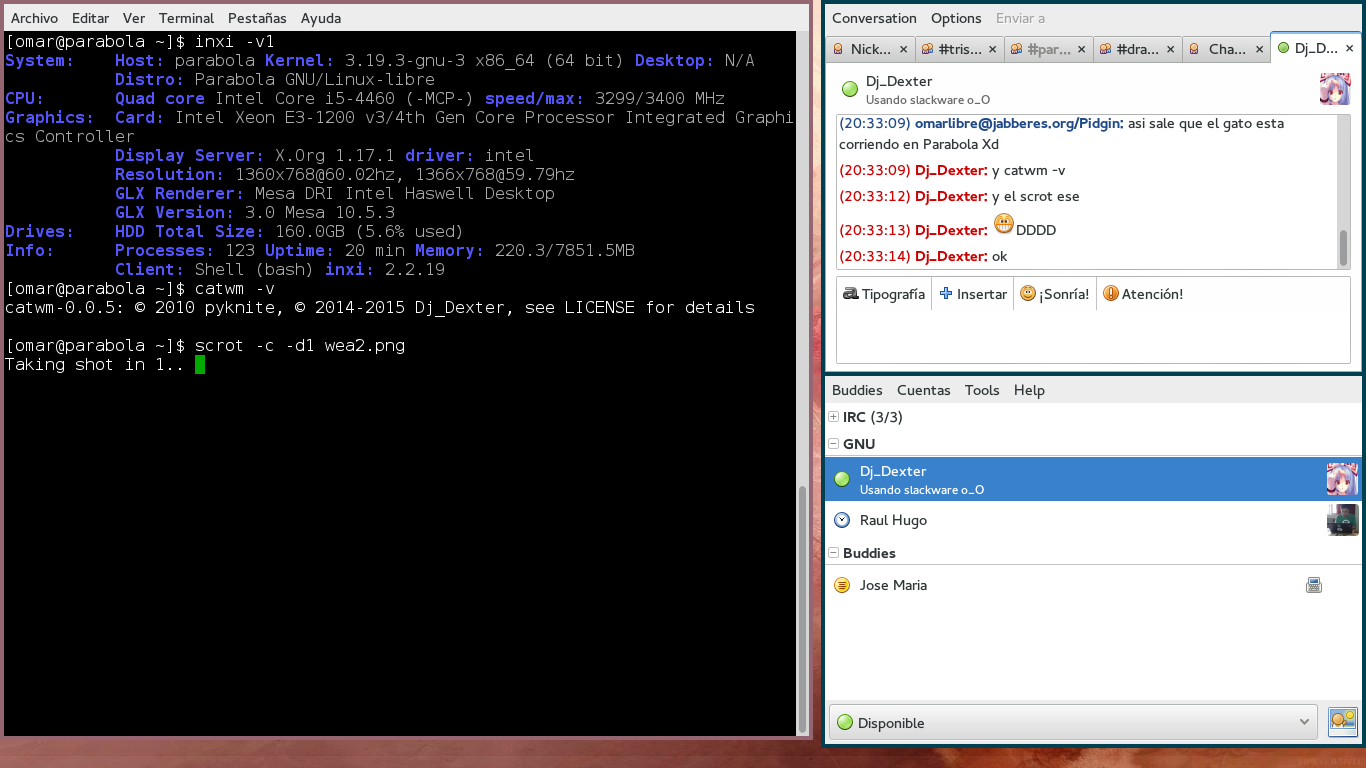Open the Pestañas menu in terminal

click(257, 18)
